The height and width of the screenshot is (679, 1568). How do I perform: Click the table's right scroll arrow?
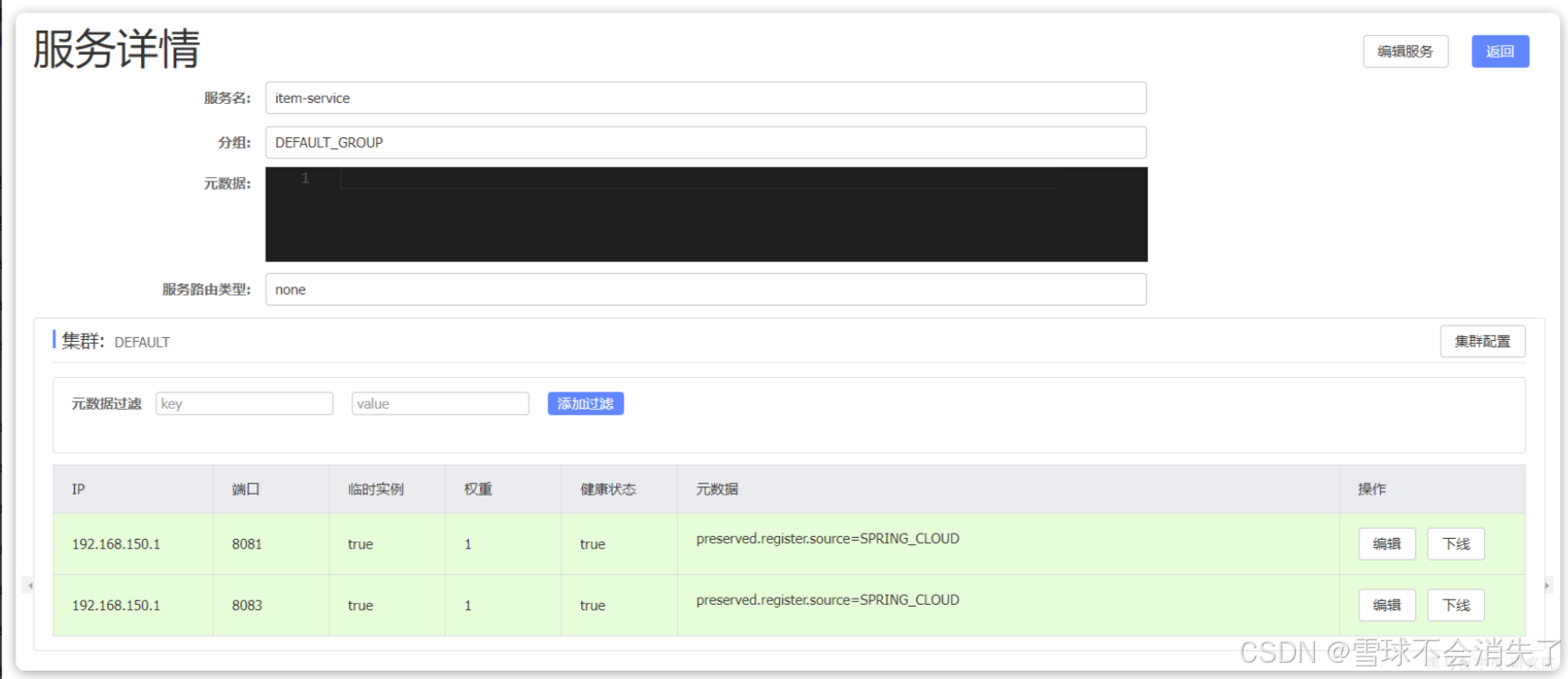[x=1547, y=586]
